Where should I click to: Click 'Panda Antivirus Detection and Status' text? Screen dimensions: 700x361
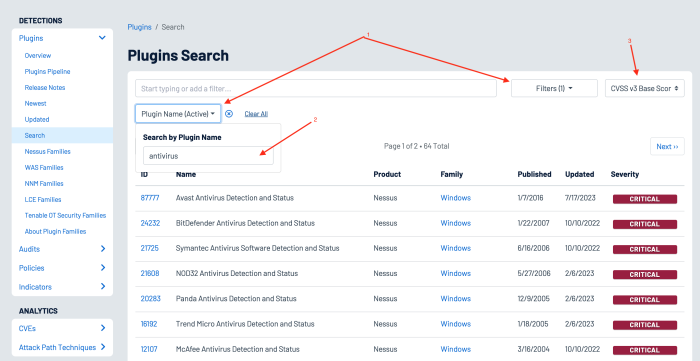(x=235, y=298)
